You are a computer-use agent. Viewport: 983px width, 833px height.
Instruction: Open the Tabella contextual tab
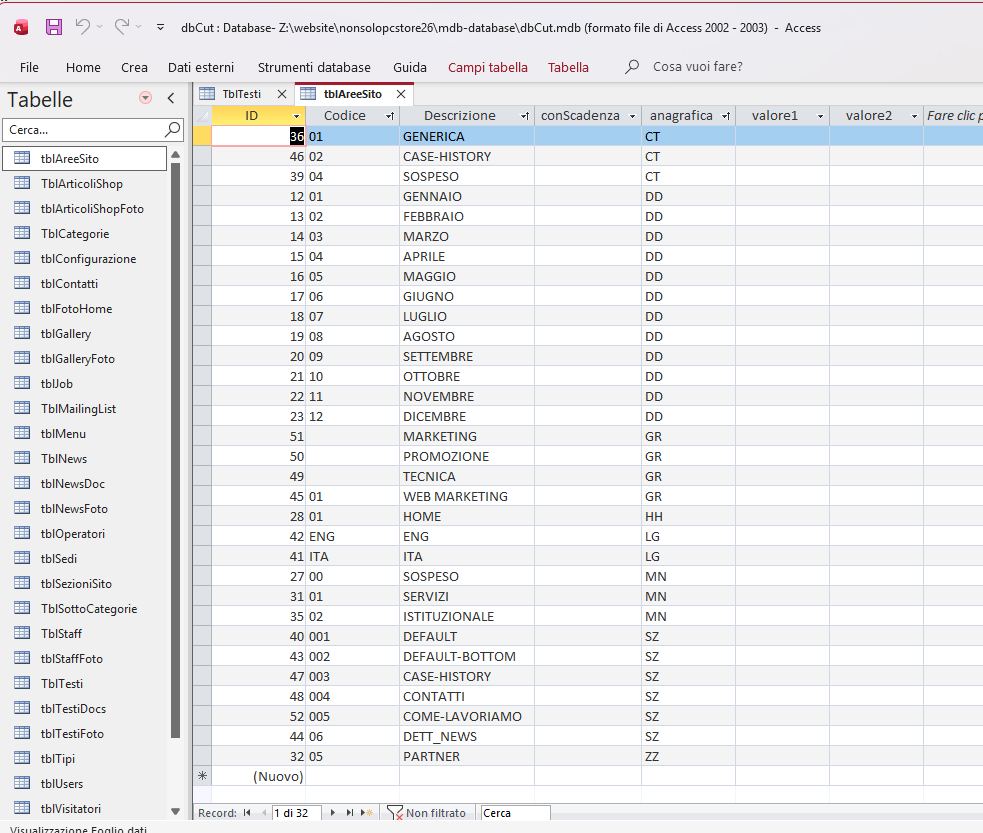pyautogui.click(x=568, y=67)
